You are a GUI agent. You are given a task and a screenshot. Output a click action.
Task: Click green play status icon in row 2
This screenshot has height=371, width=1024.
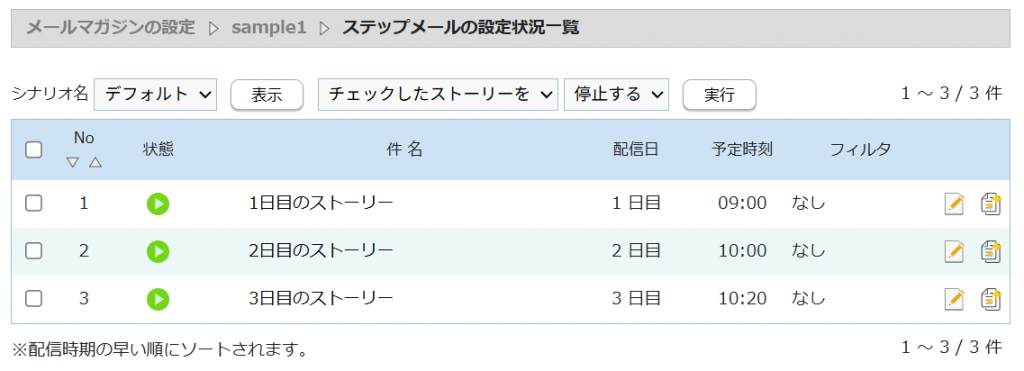pos(157,251)
